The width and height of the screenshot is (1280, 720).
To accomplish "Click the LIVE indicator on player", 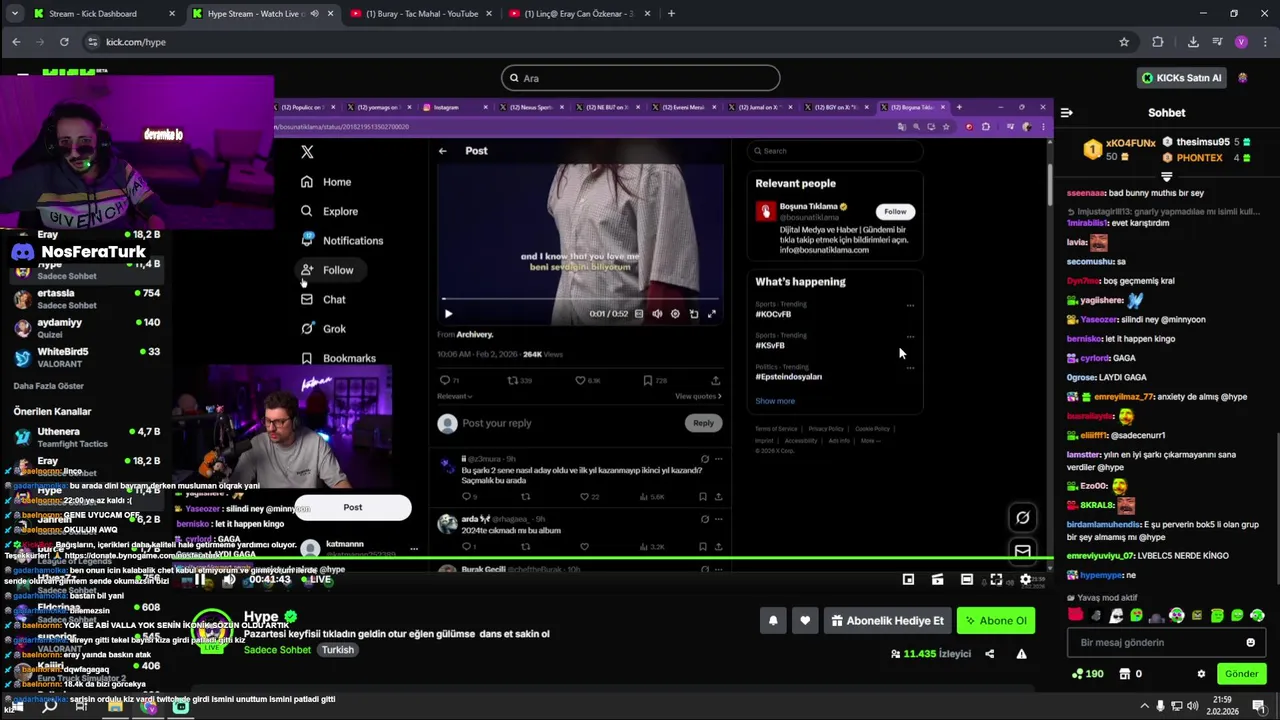I will click(315, 579).
